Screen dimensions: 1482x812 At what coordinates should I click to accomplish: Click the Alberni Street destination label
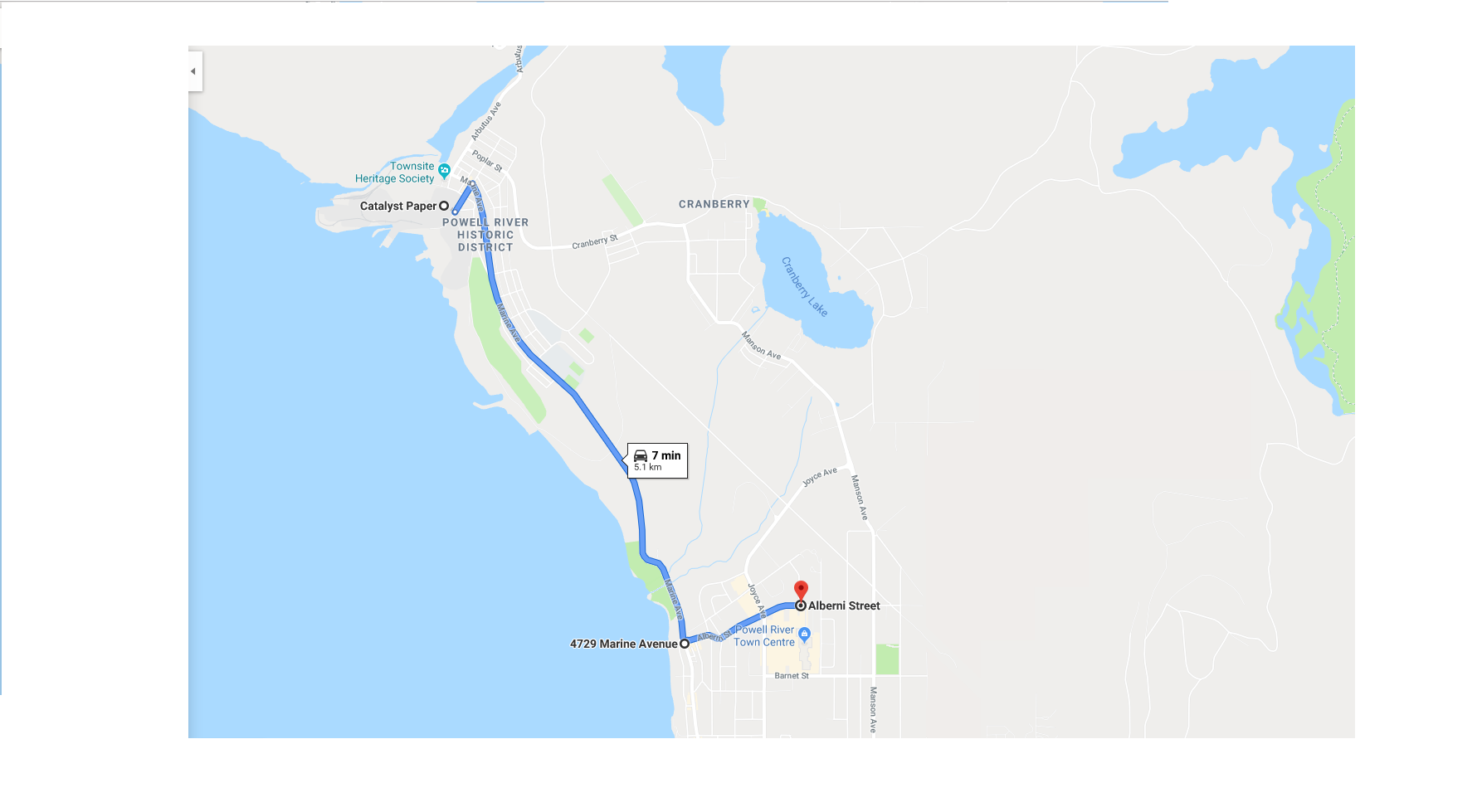coord(844,605)
